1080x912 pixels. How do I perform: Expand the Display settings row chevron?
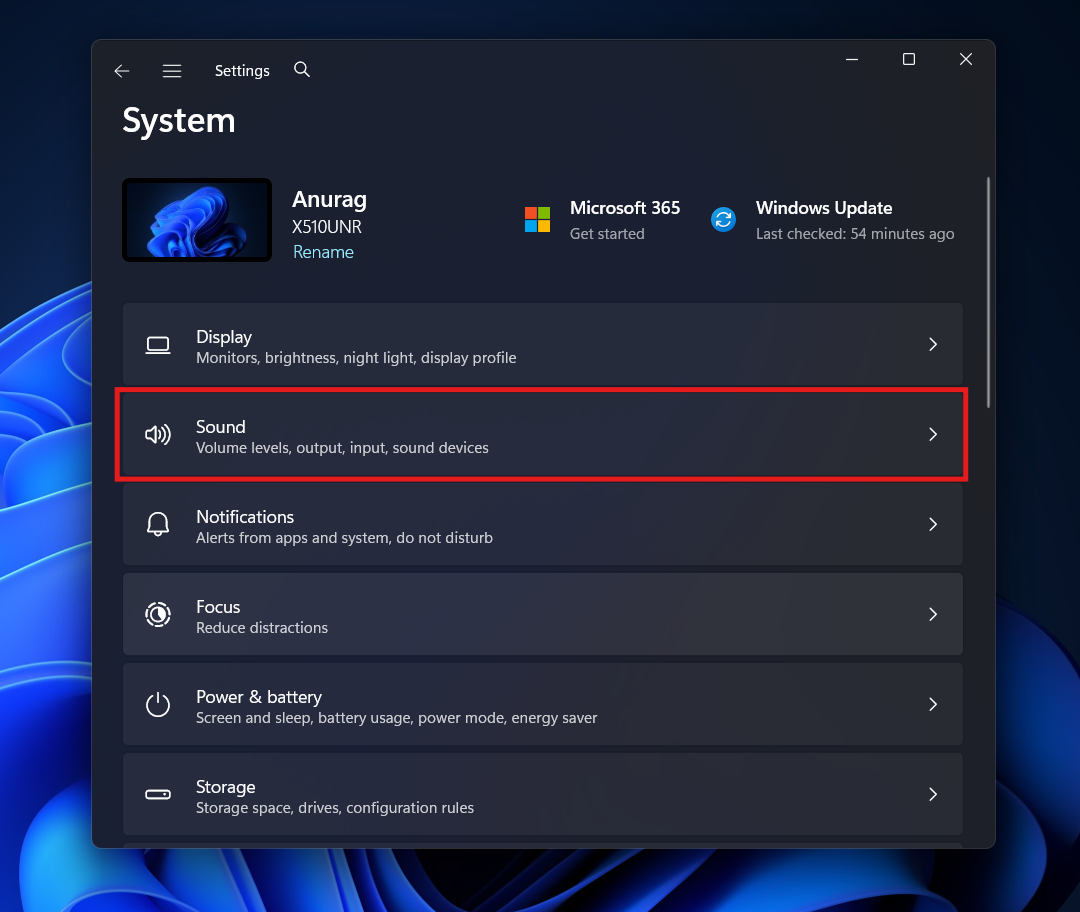tap(933, 344)
